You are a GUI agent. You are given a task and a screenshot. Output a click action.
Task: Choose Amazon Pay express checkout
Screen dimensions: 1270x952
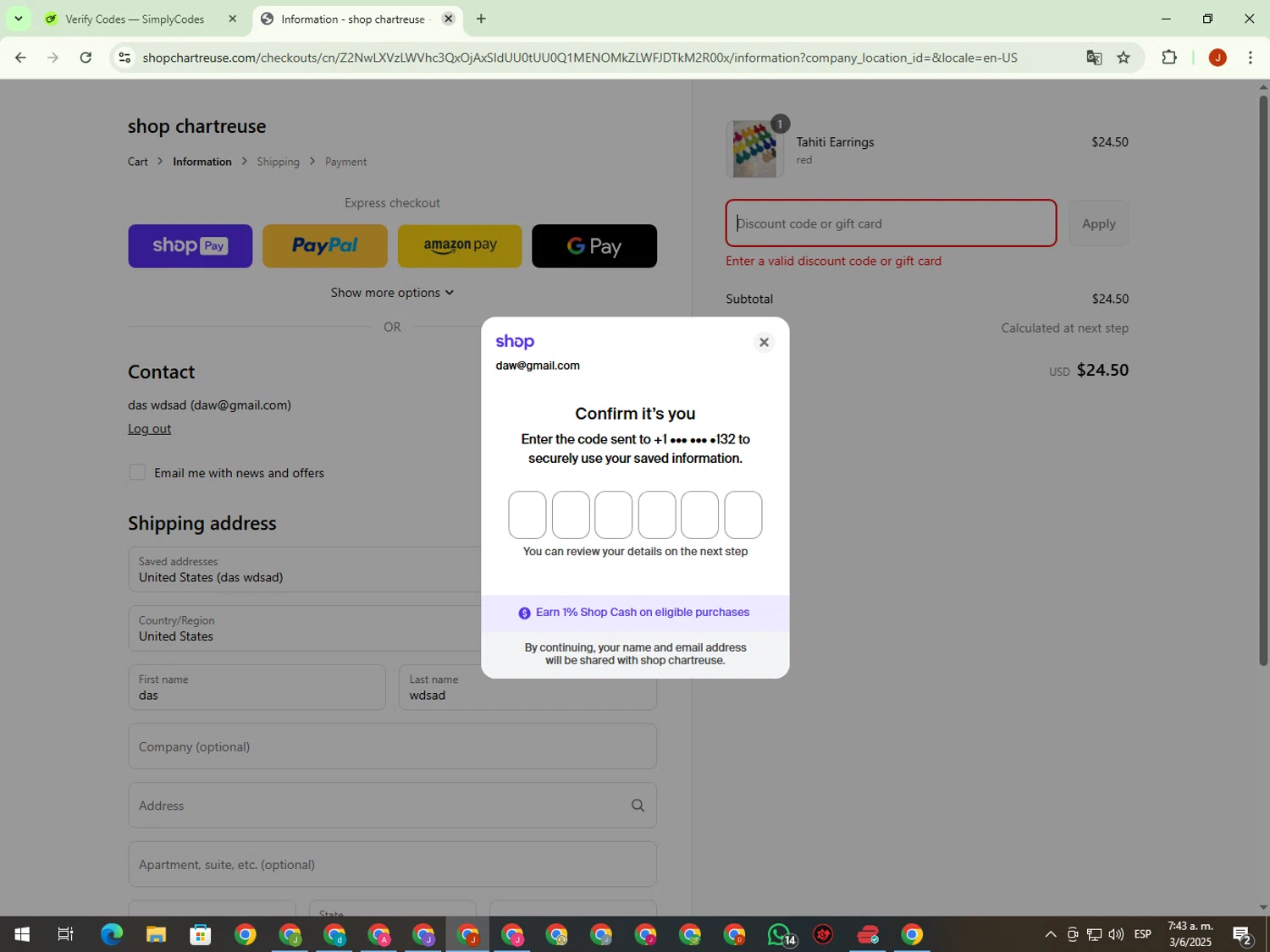click(x=459, y=245)
